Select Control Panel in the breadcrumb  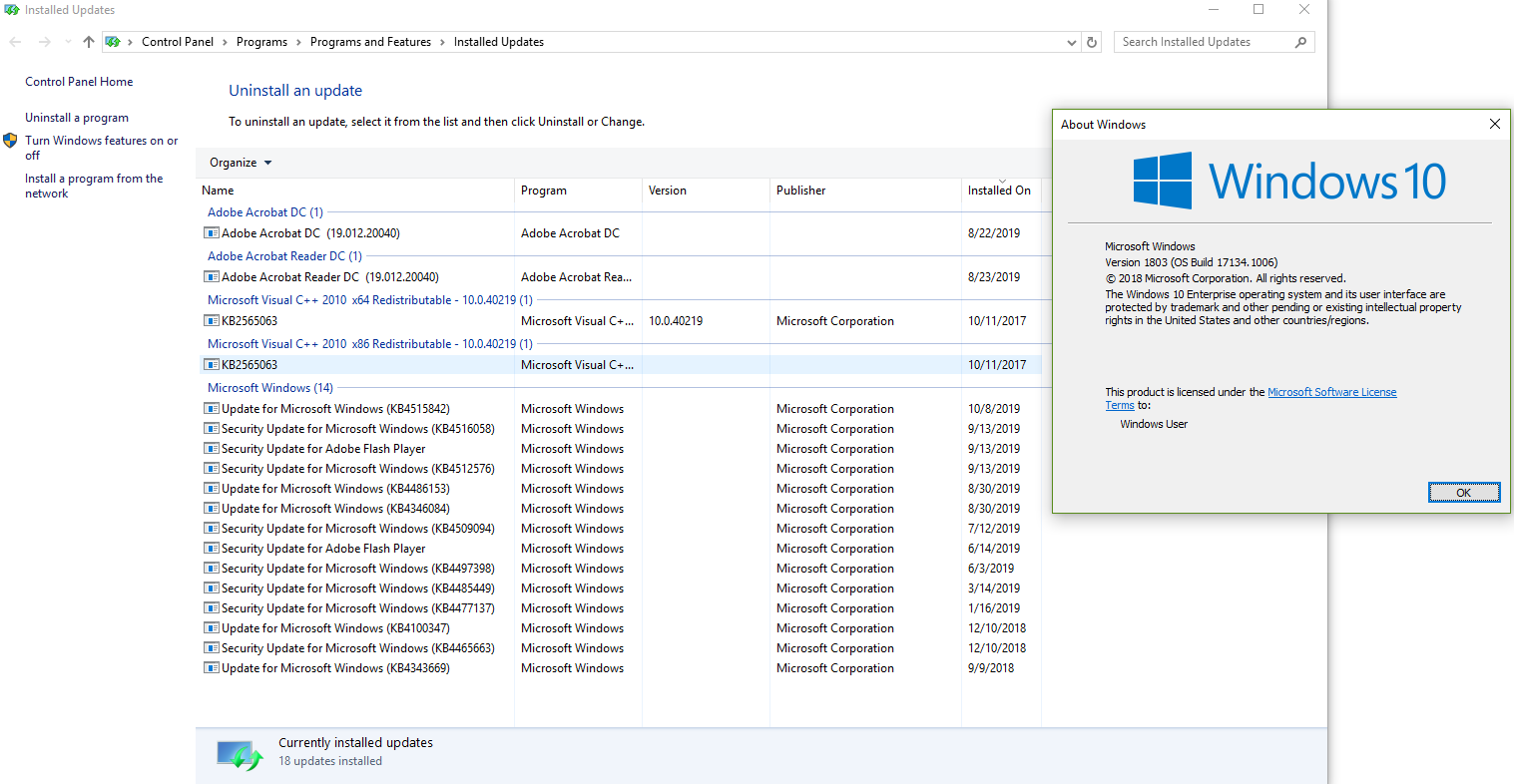[178, 42]
